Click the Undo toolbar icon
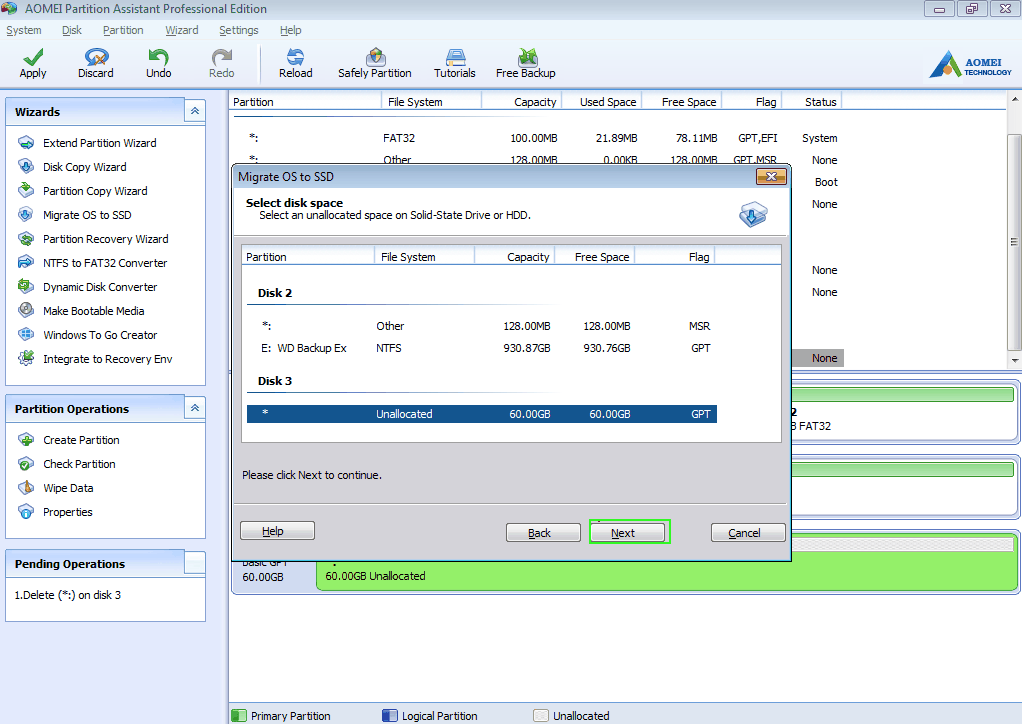Screen dimensions: 1022x724 coord(158,63)
